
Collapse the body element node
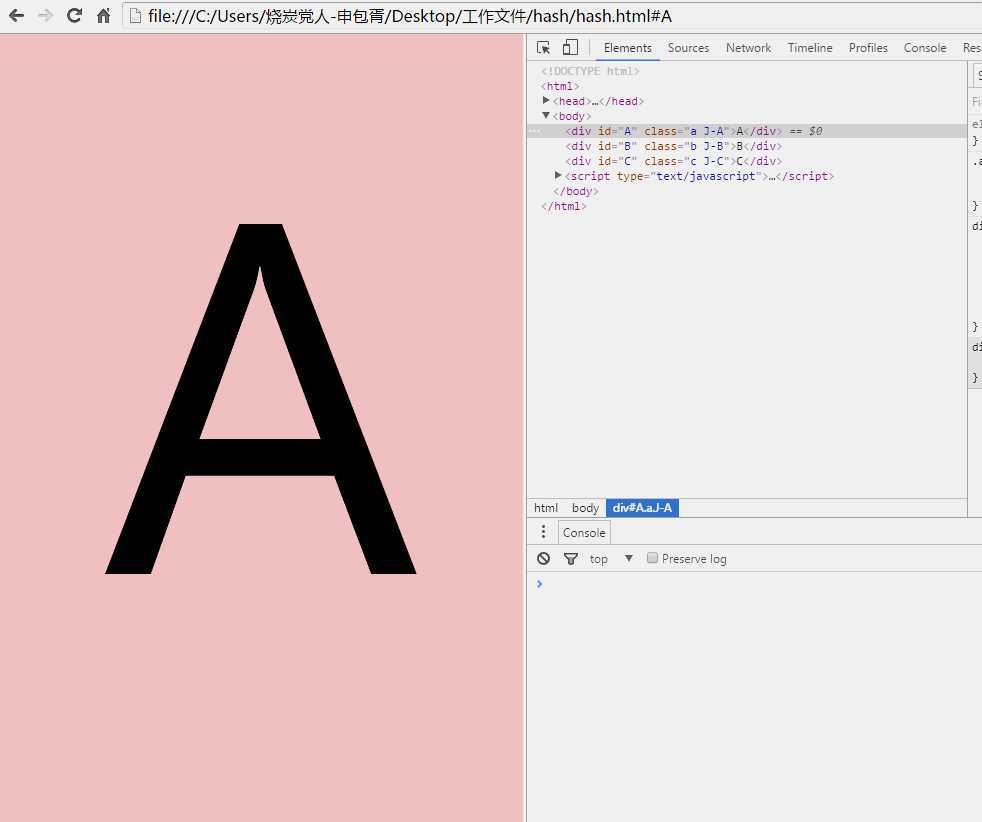click(546, 115)
